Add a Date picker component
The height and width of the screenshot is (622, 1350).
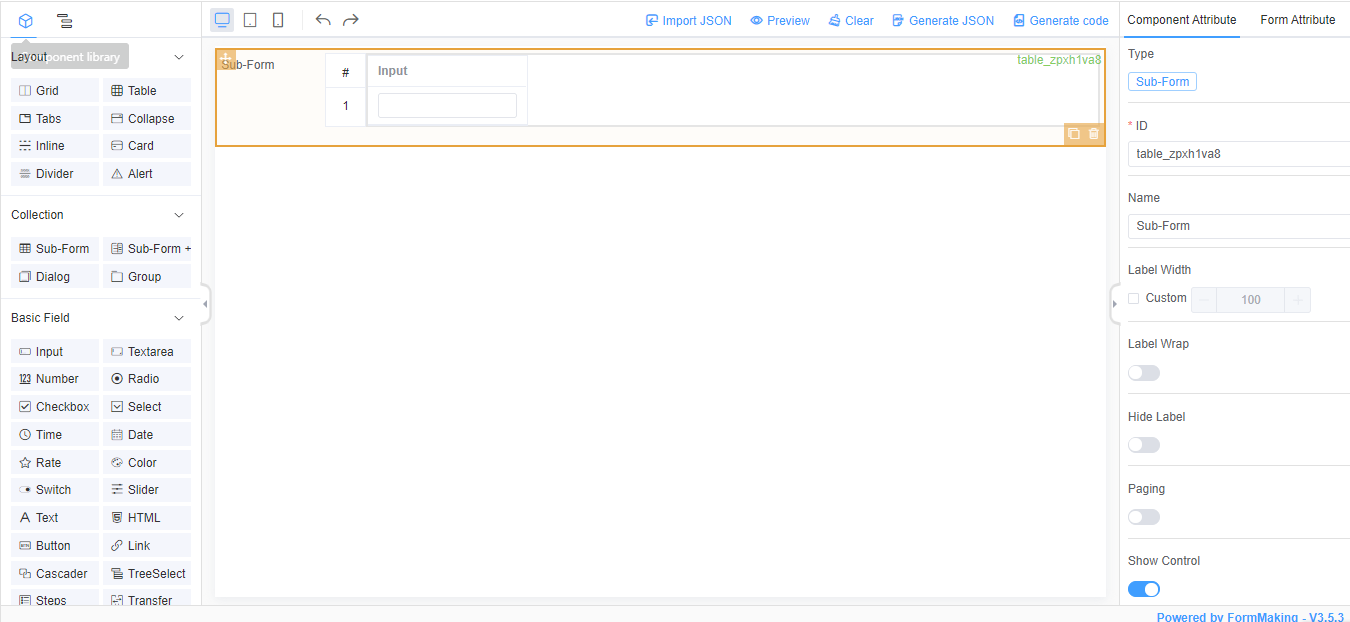click(x=147, y=435)
